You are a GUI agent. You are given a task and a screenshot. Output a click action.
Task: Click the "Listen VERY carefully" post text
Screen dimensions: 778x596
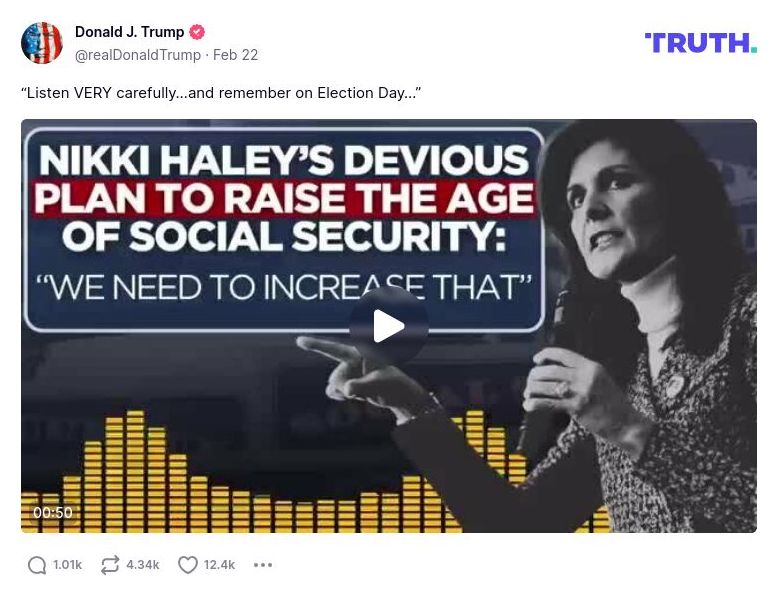221,93
